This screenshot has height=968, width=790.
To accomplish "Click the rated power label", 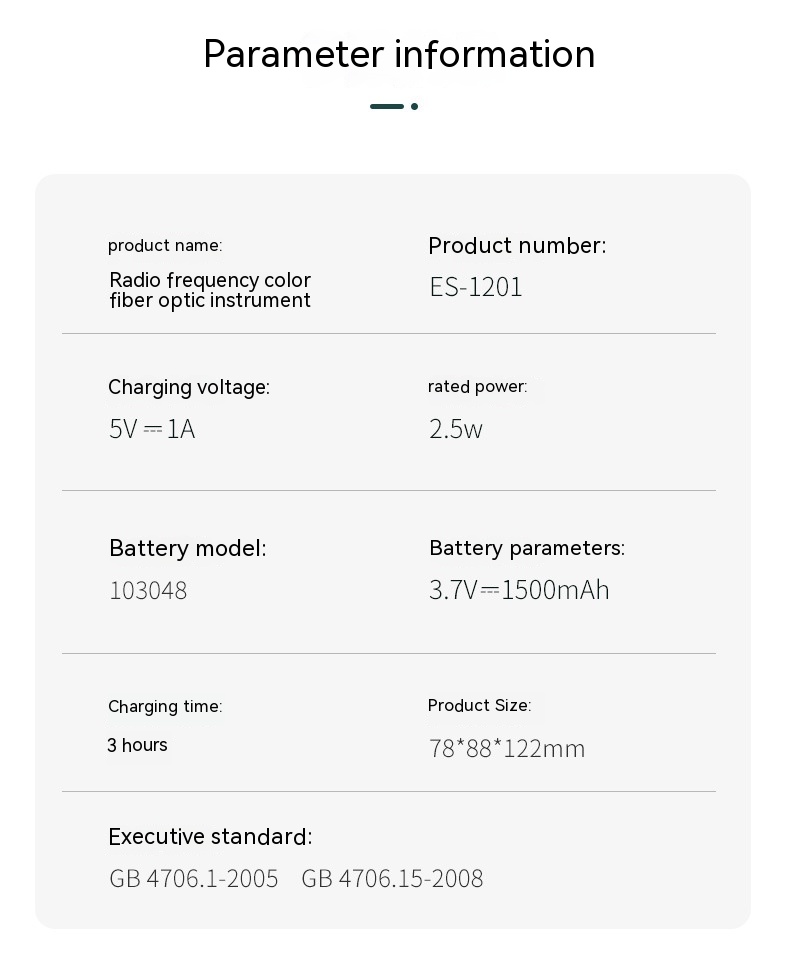I will [x=477, y=387].
